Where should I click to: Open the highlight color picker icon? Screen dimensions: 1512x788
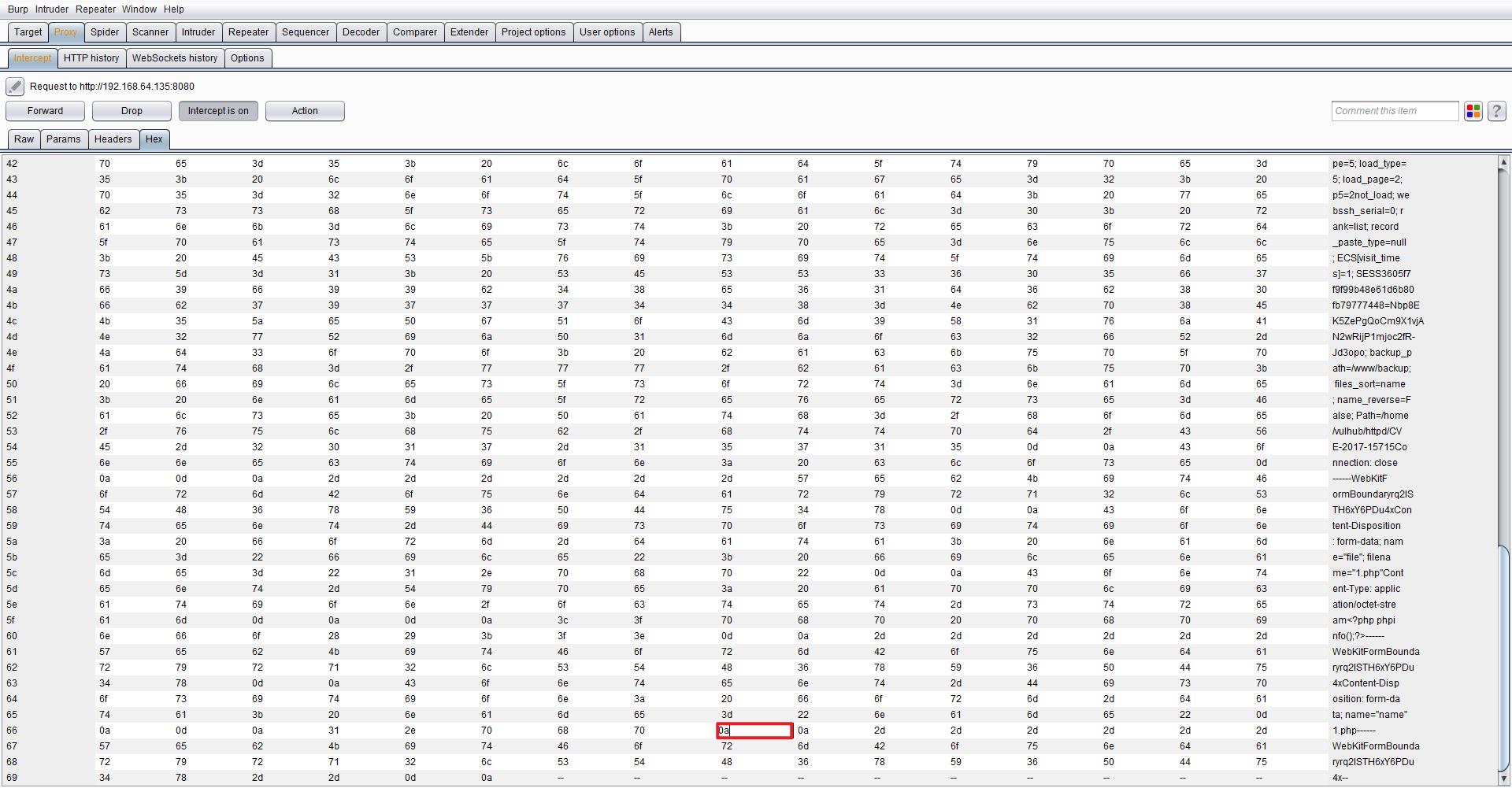coord(1473,111)
